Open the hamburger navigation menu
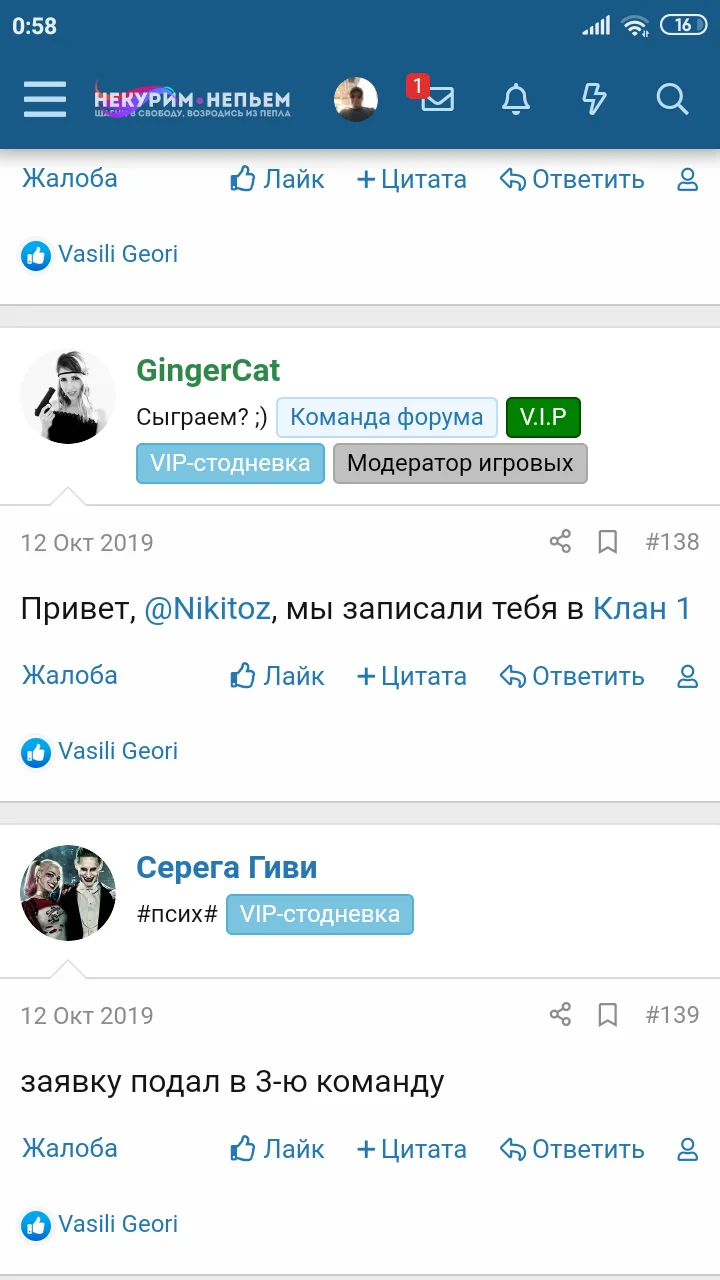 pyautogui.click(x=45, y=99)
